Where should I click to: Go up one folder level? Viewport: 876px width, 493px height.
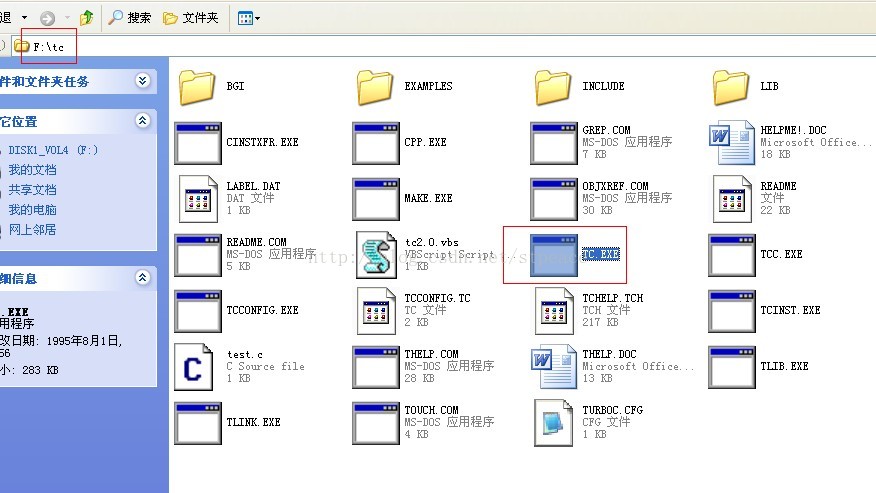[x=87, y=18]
